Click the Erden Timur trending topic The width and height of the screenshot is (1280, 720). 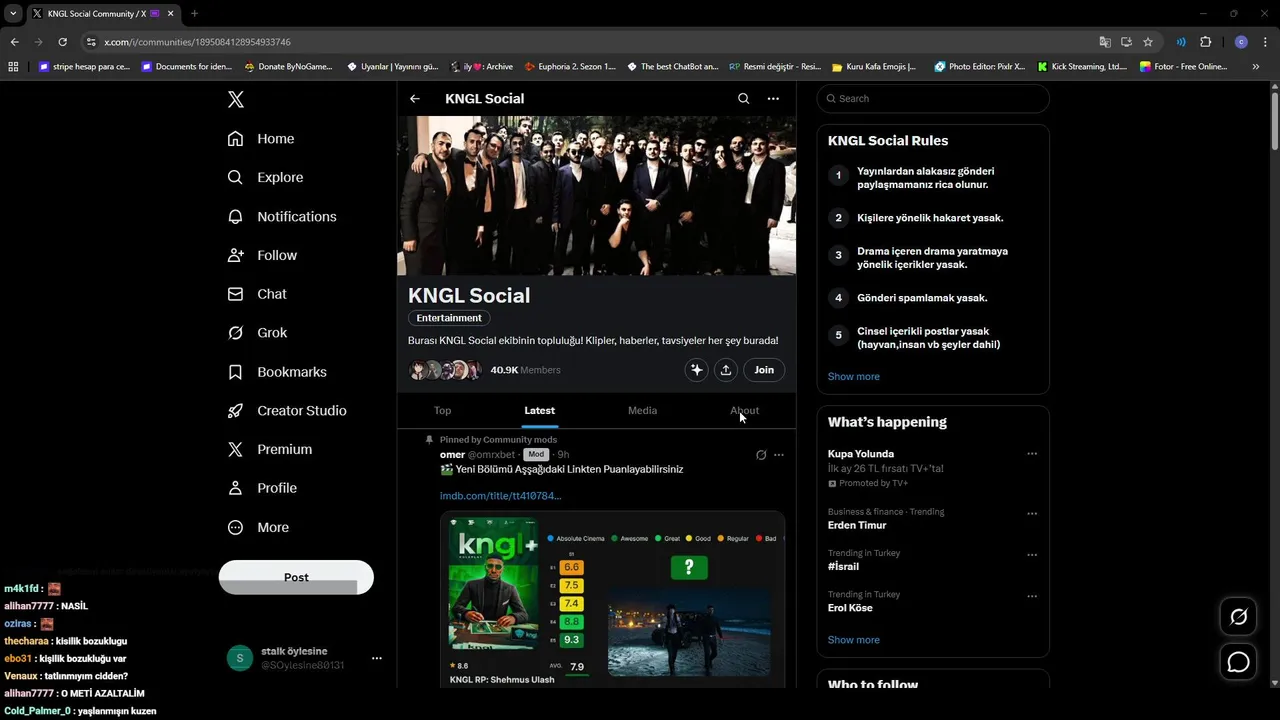(857, 525)
